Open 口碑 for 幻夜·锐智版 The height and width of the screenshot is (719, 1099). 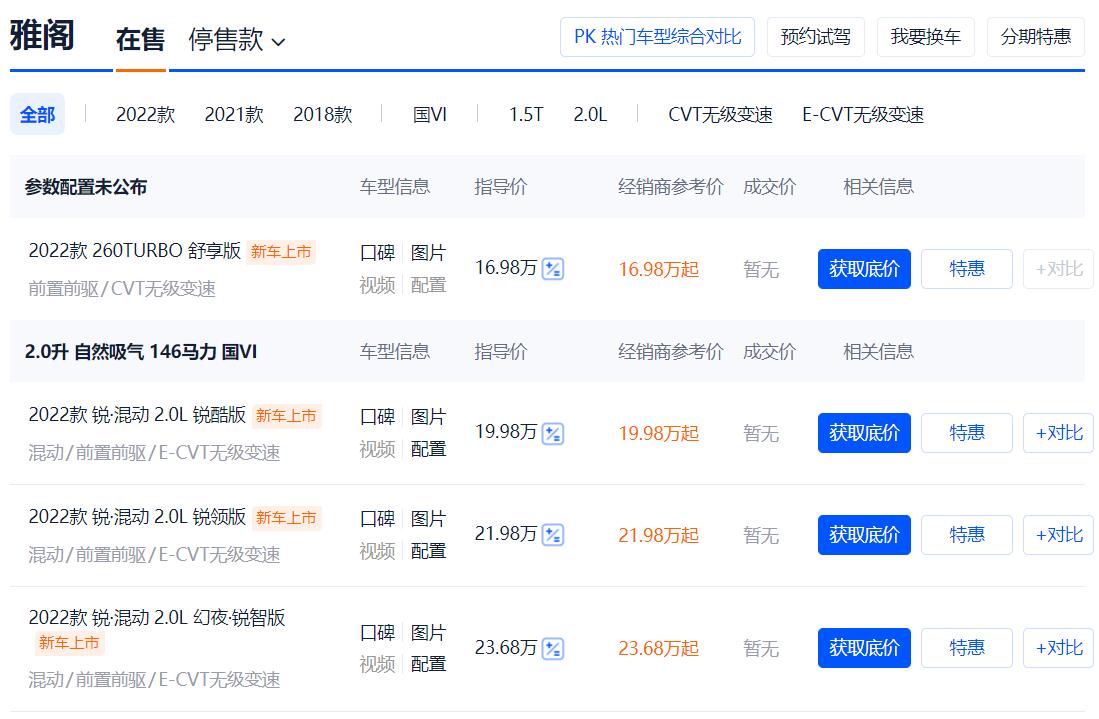tap(377, 633)
